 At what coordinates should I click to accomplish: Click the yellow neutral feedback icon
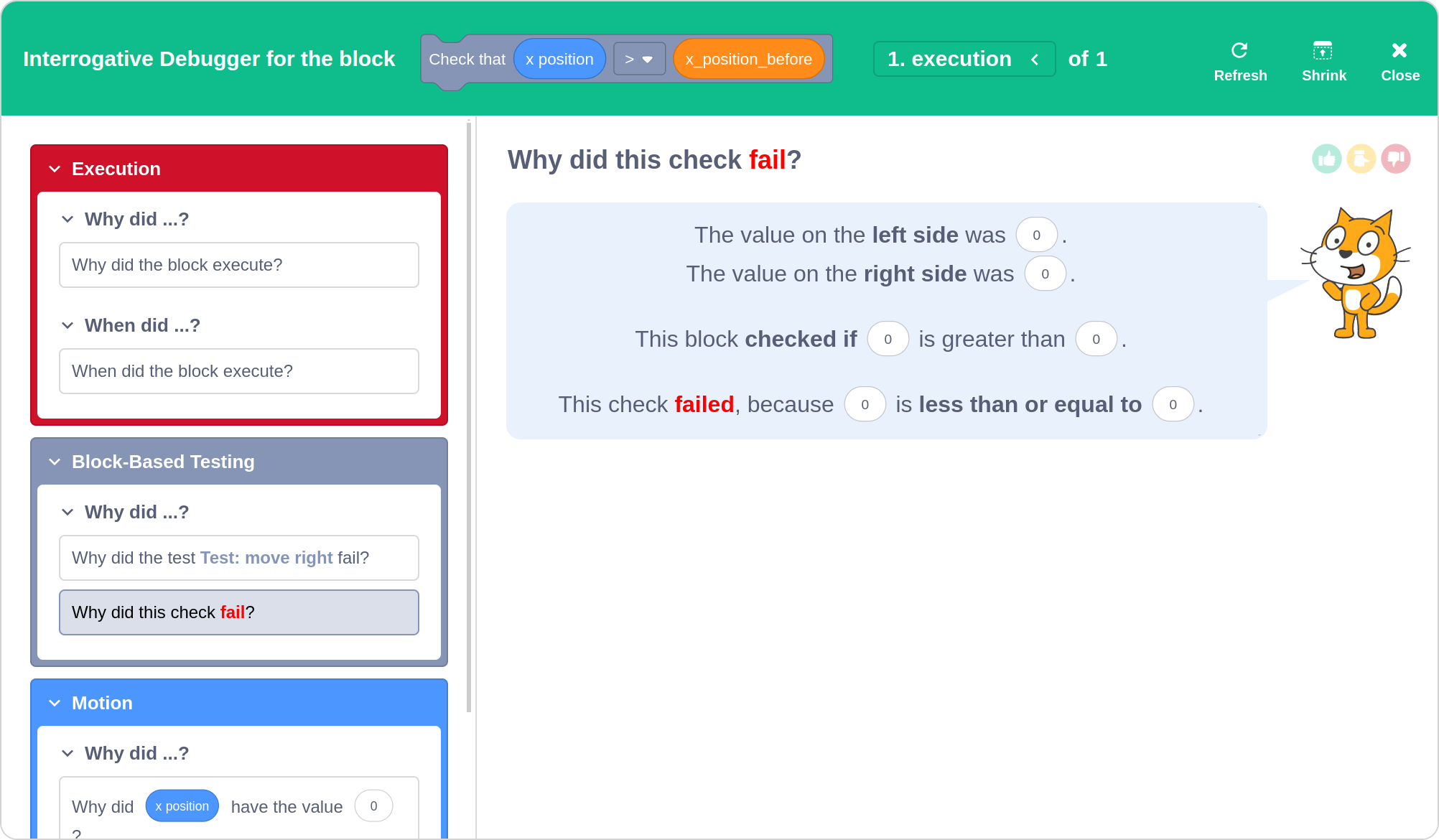(1361, 159)
